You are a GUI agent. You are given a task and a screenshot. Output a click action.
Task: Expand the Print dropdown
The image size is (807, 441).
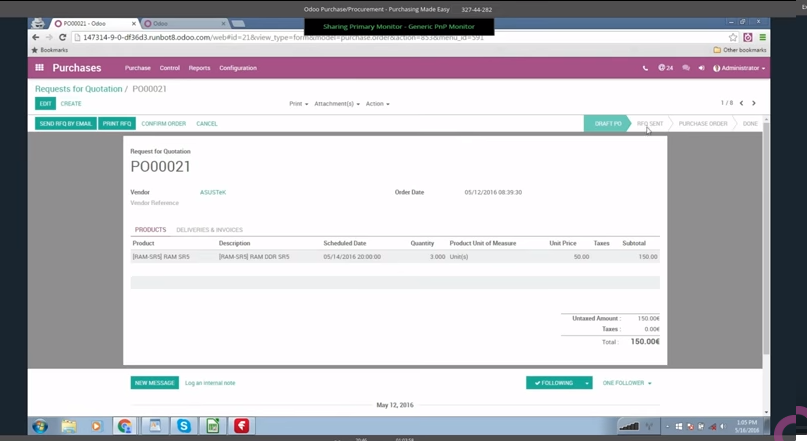click(x=298, y=104)
